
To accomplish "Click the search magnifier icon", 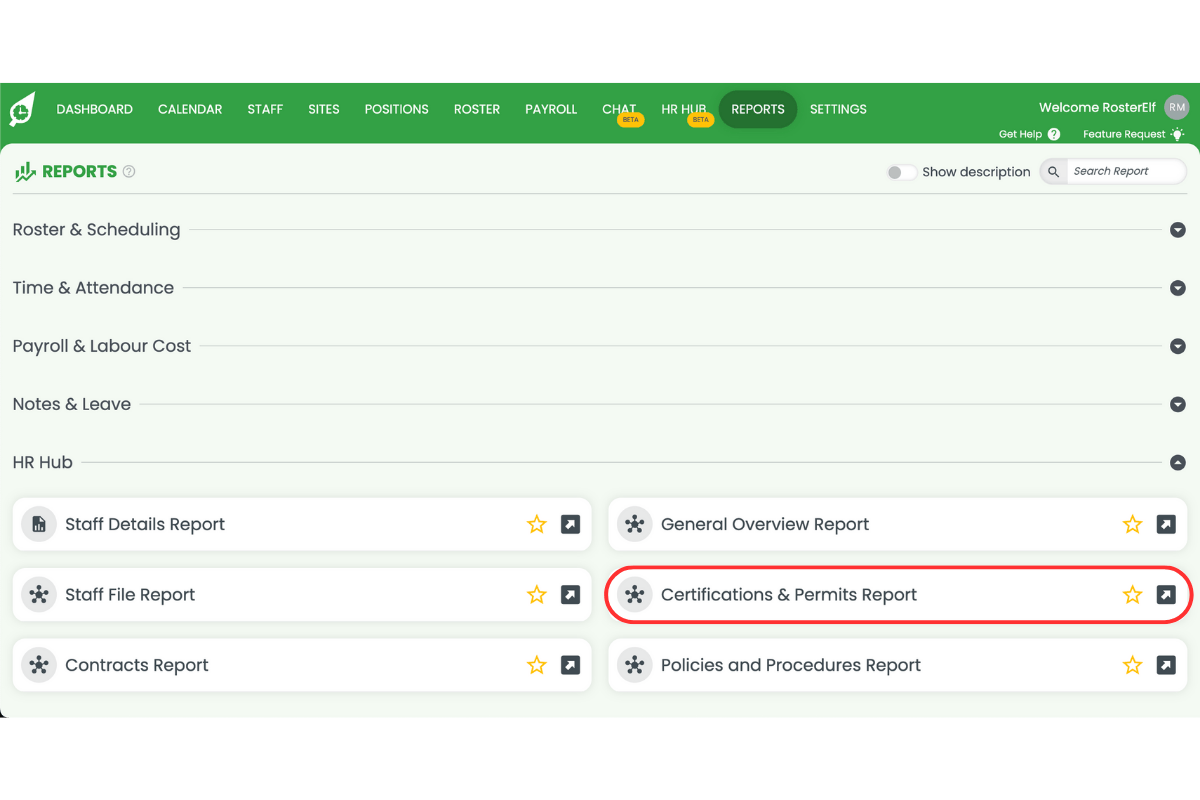I will point(1052,171).
